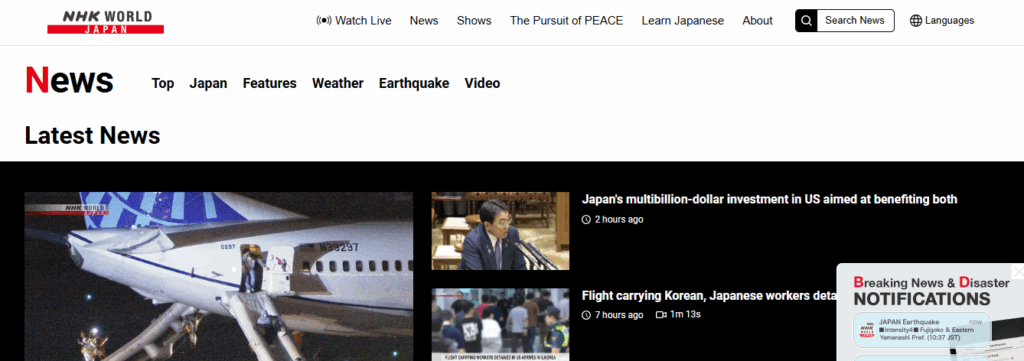Screen dimensions: 1024x361
Task: Select the Weather tab
Action: point(338,83)
